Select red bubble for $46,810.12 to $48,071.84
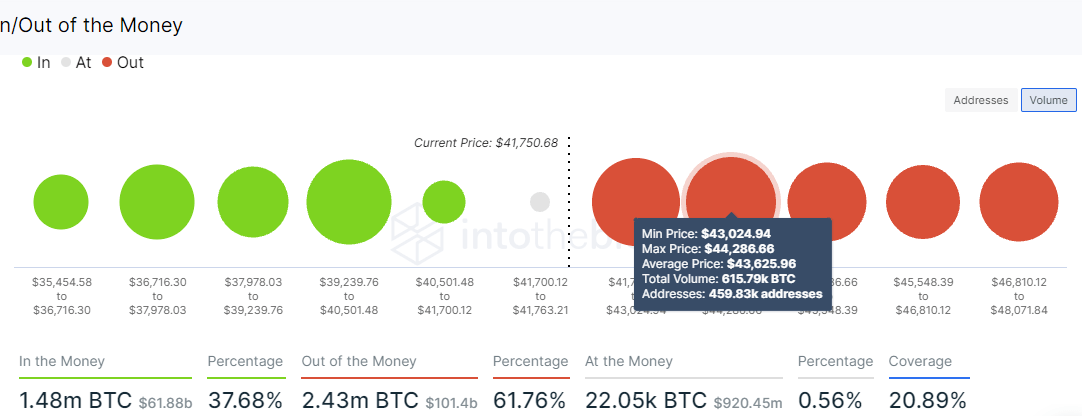The height and width of the screenshot is (416, 1082). point(1019,202)
